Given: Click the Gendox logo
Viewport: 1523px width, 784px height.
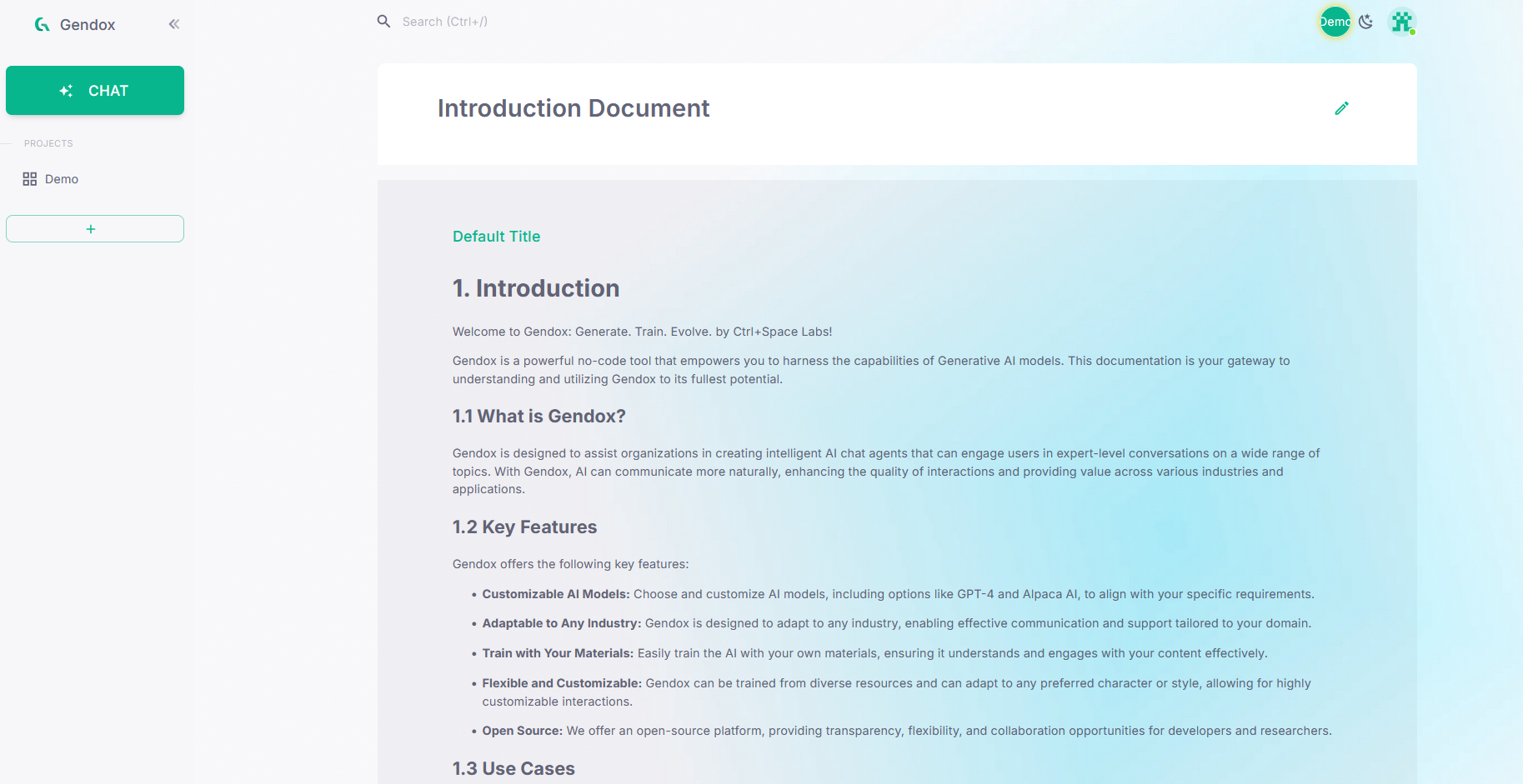Looking at the screenshot, I should pyautogui.click(x=41, y=24).
